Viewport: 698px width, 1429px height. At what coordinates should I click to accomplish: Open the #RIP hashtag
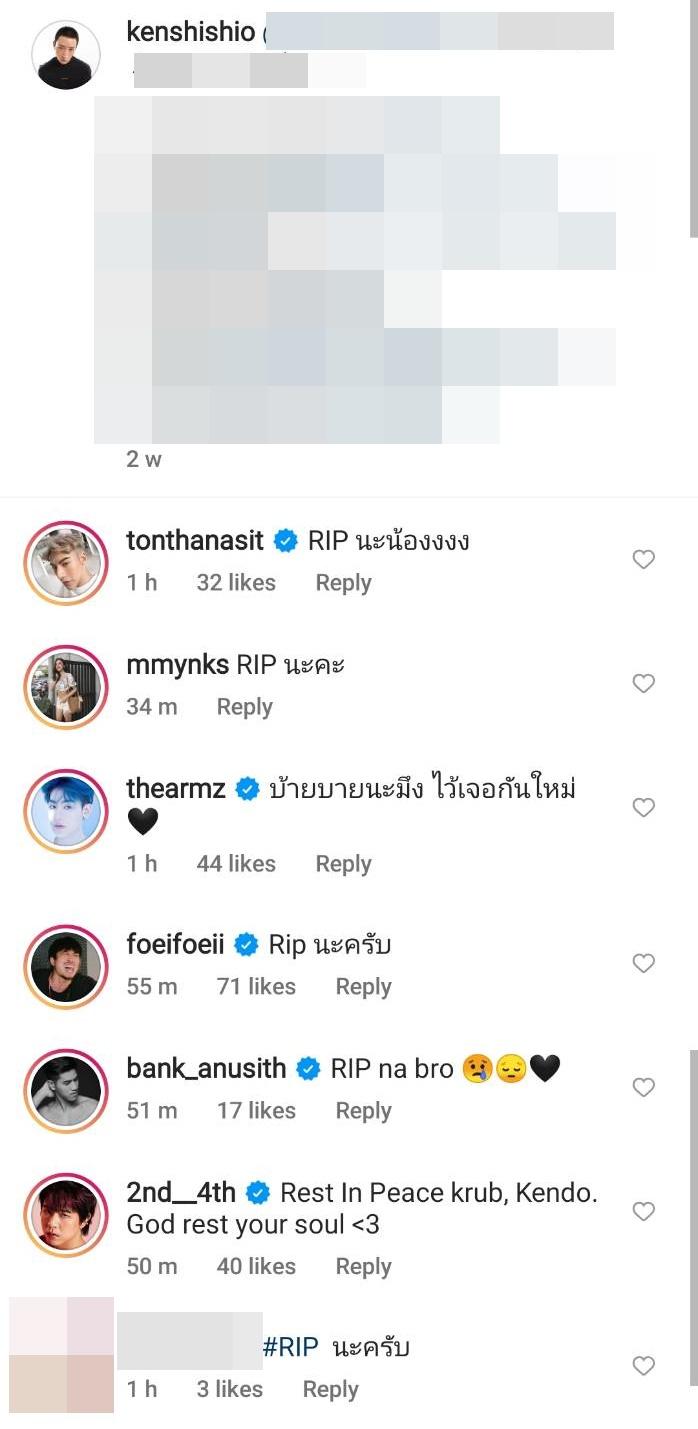pos(290,1348)
